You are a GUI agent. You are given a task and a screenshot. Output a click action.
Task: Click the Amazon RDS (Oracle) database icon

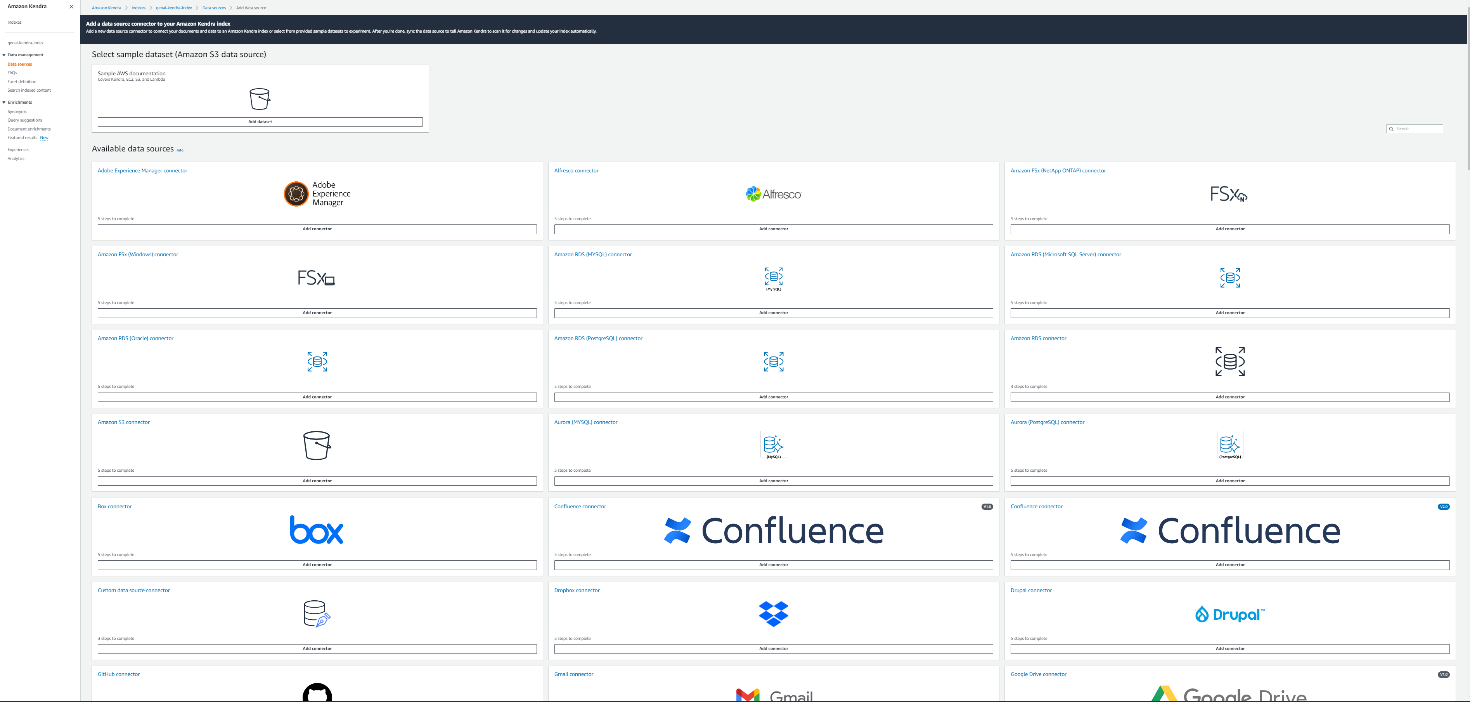(317, 362)
